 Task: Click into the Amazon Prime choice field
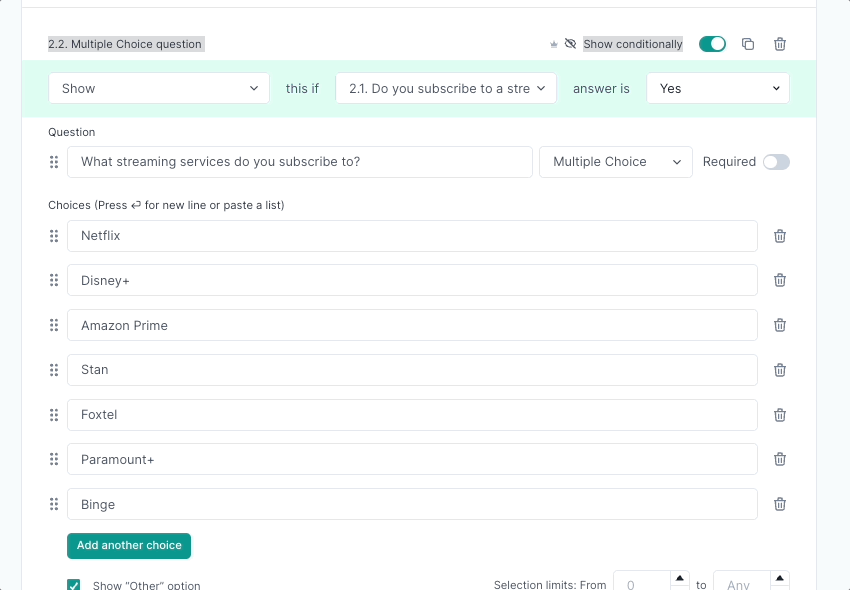[412, 325]
